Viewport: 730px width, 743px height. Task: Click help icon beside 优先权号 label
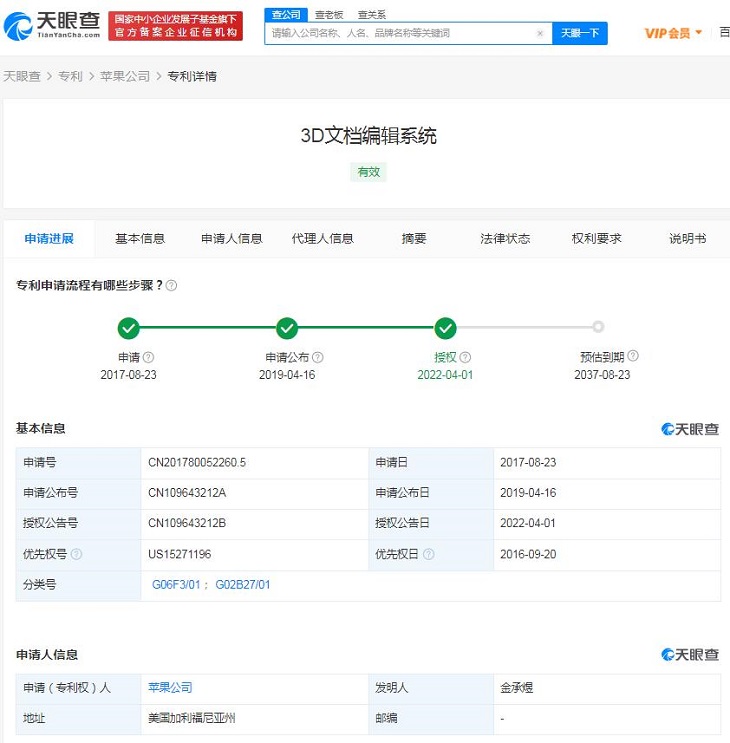point(77,554)
